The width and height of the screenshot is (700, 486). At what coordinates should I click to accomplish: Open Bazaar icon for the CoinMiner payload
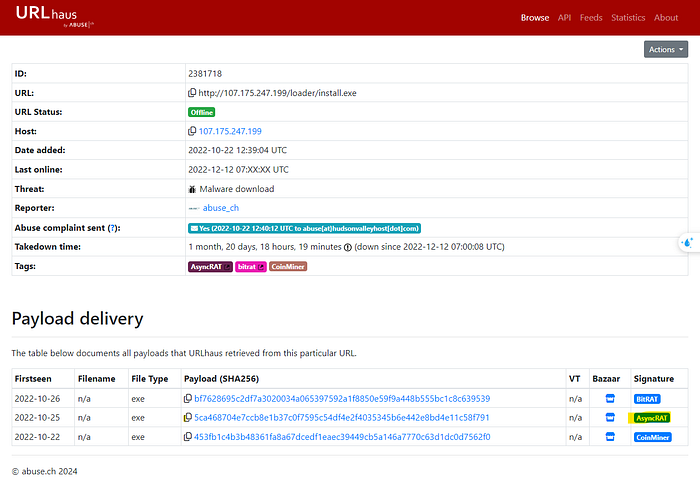click(610, 437)
